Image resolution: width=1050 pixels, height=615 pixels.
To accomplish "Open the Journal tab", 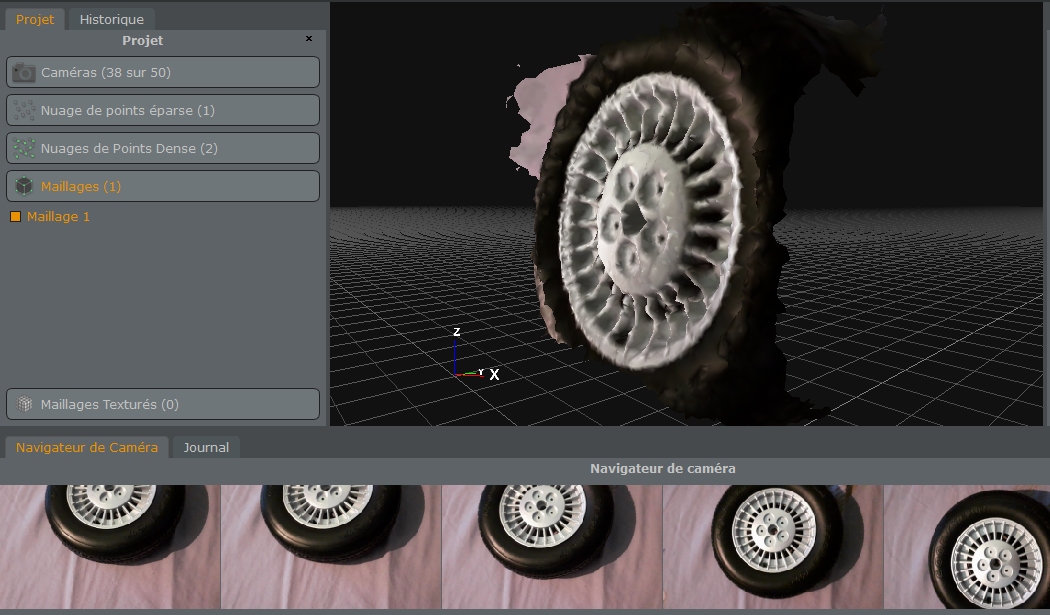I will click(206, 448).
